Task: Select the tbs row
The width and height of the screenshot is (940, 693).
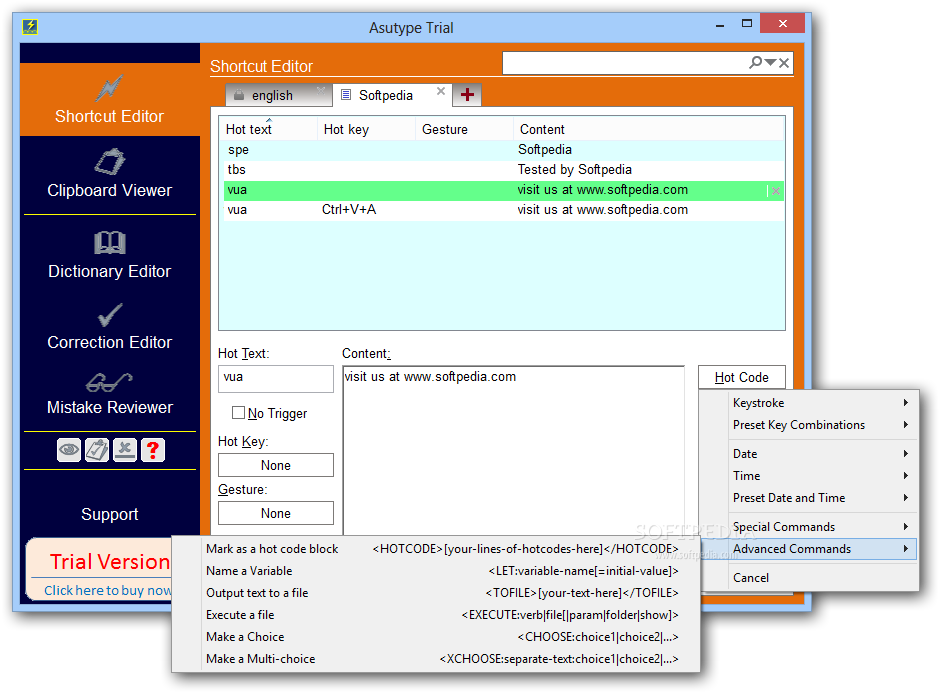Action: [504, 170]
